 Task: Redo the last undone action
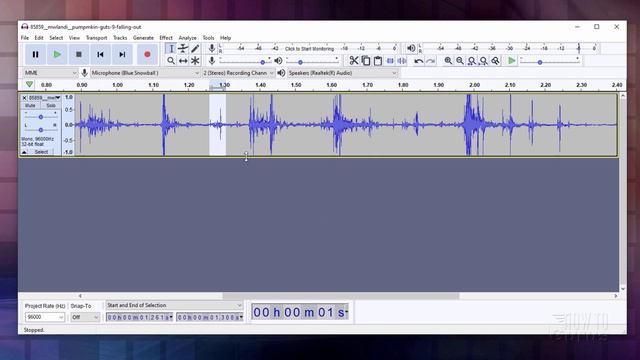tap(430, 61)
